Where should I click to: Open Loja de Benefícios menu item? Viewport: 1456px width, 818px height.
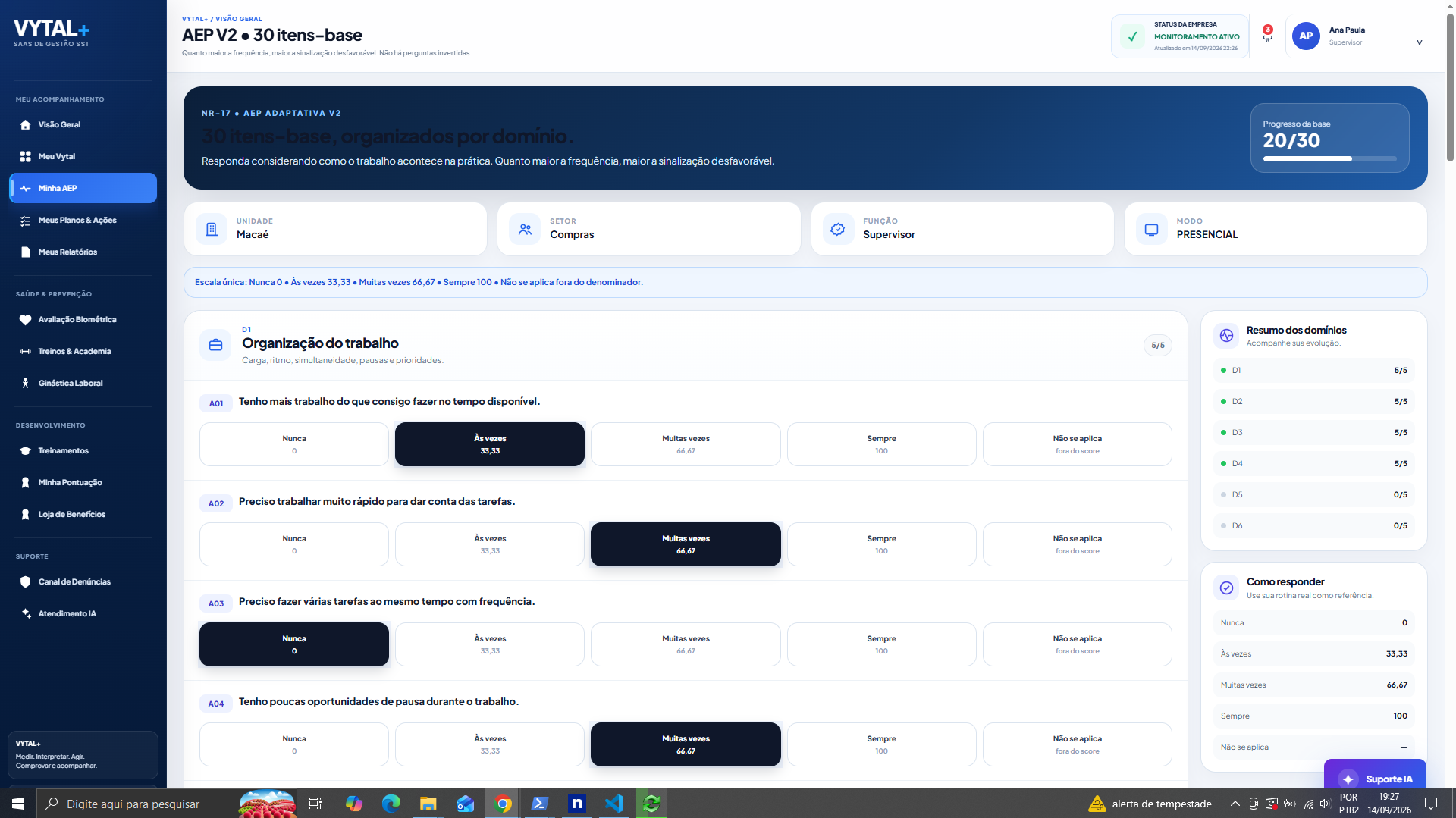coord(83,514)
